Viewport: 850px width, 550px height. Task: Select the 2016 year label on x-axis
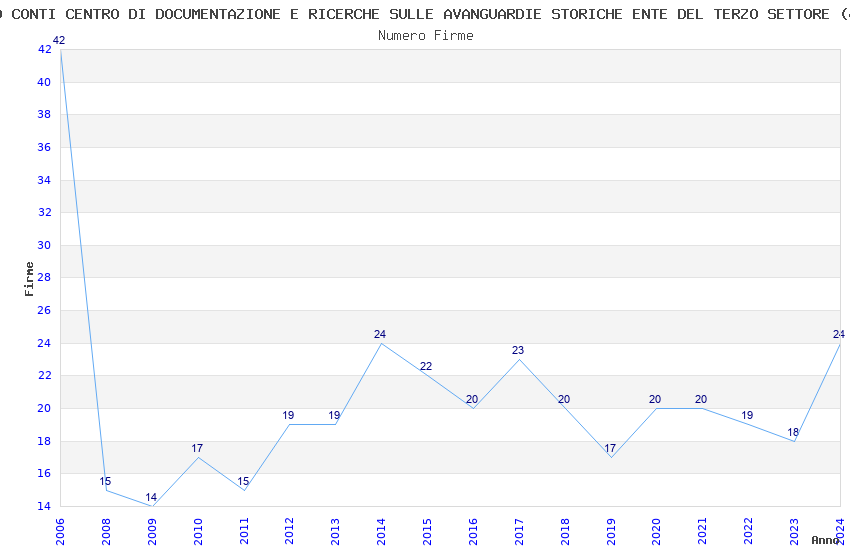[473, 531]
